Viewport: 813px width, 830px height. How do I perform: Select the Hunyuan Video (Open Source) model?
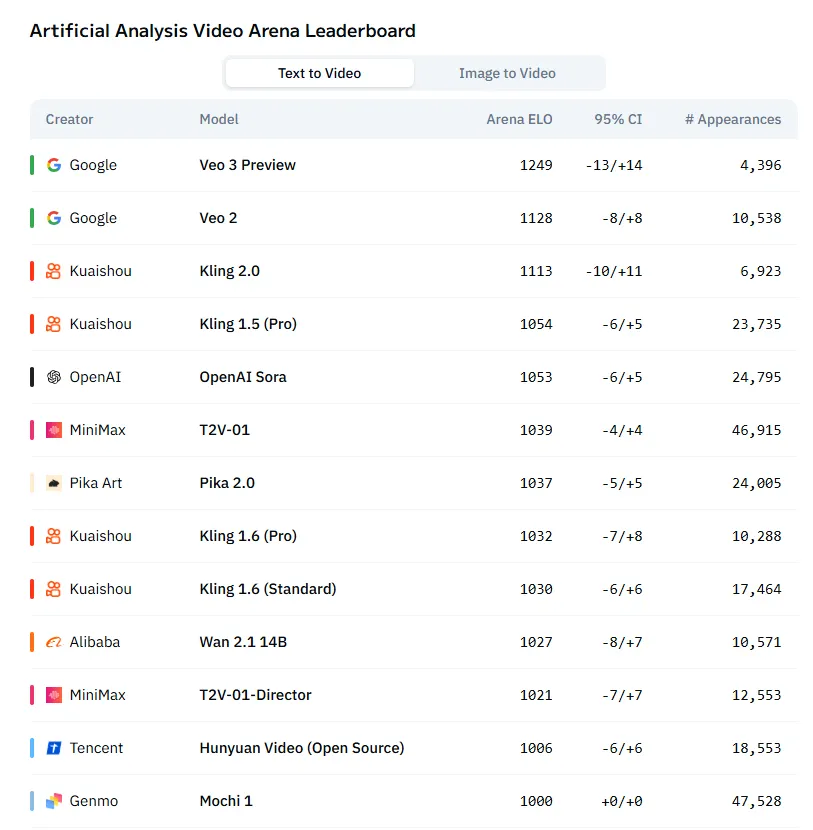tap(301, 748)
